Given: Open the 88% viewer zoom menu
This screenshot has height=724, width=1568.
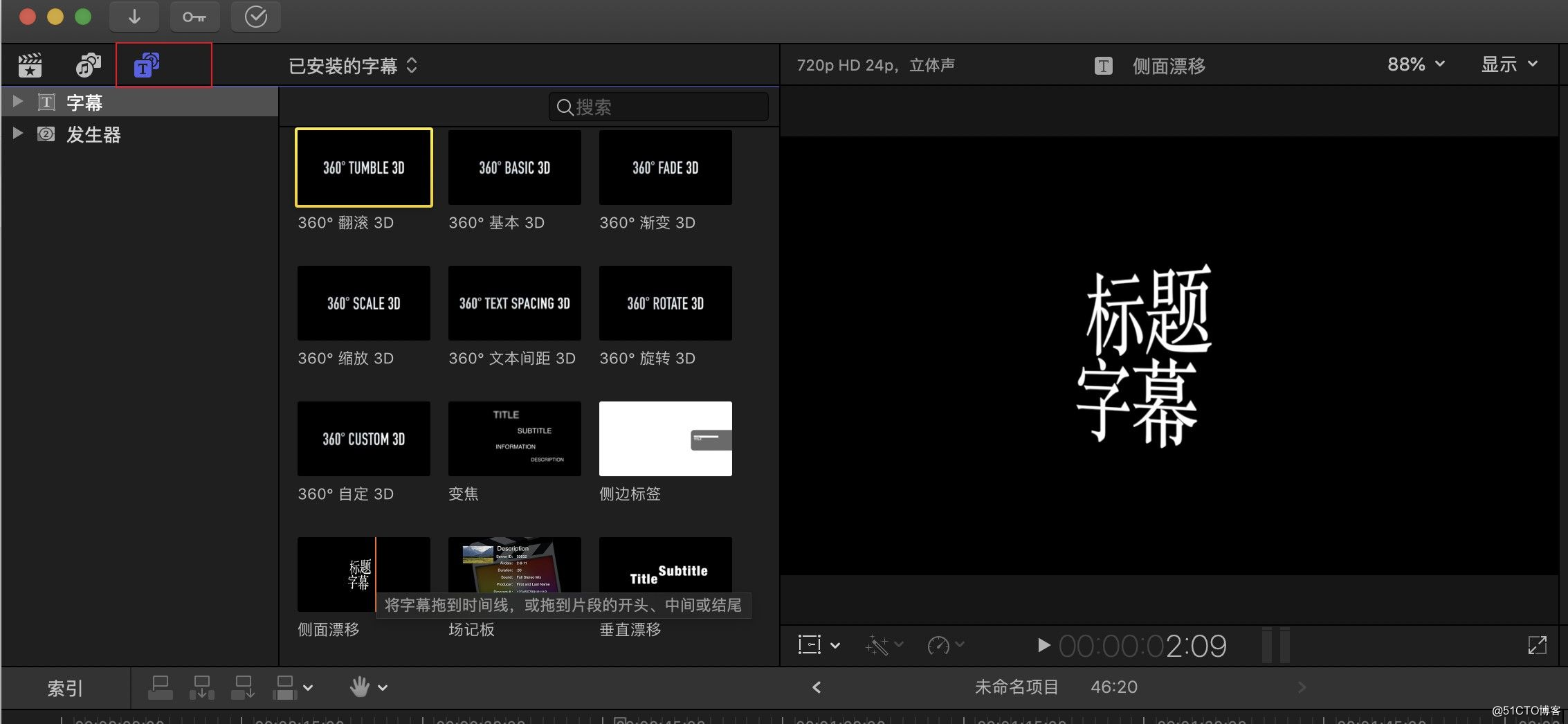Looking at the screenshot, I should [x=1416, y=64].
